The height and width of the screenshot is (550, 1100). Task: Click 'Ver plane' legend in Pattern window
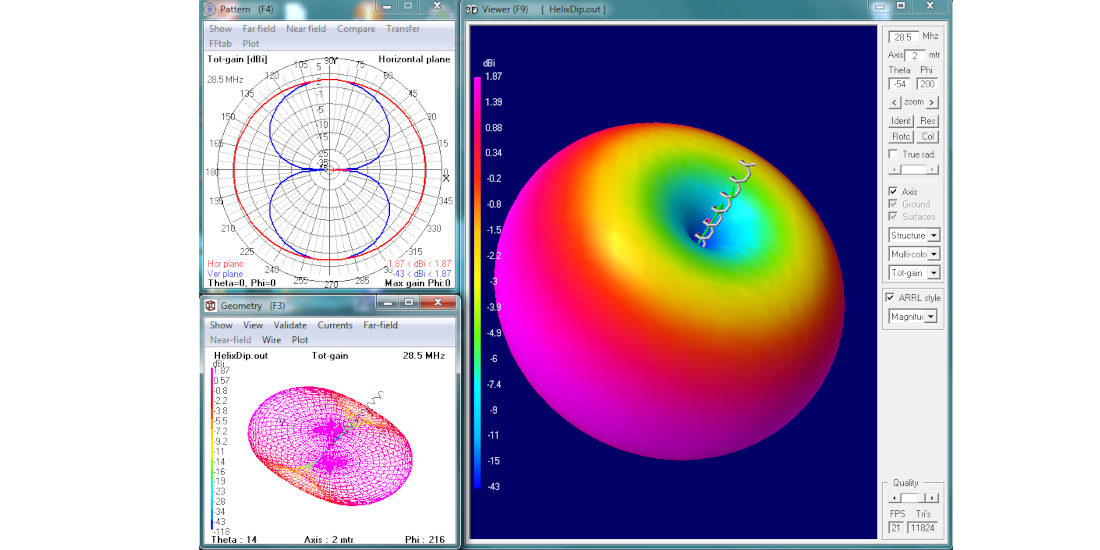click(x=226, y=274)
